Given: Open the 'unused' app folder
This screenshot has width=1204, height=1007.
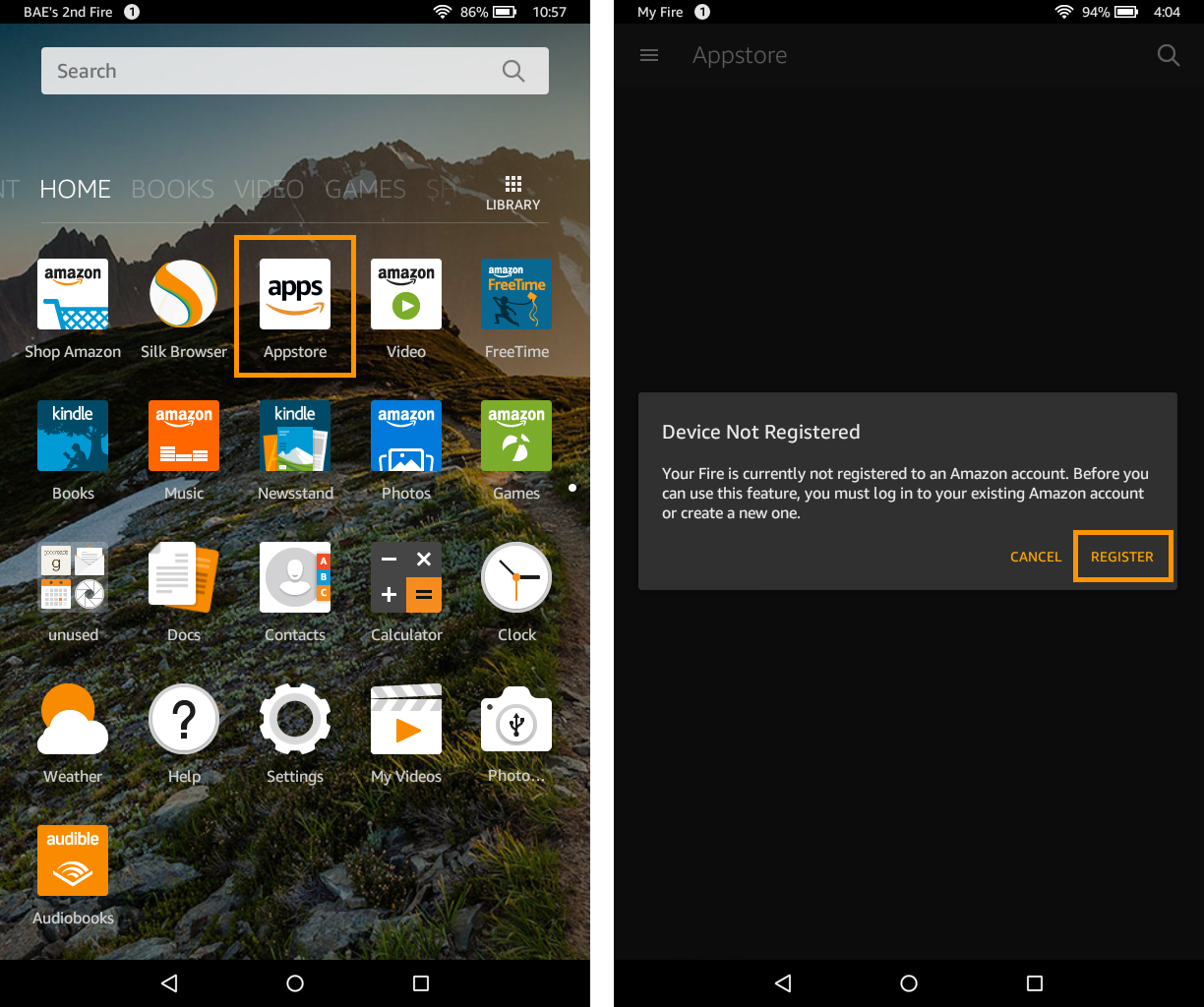Looking at the screenshot, I should [x=73, y=577].
